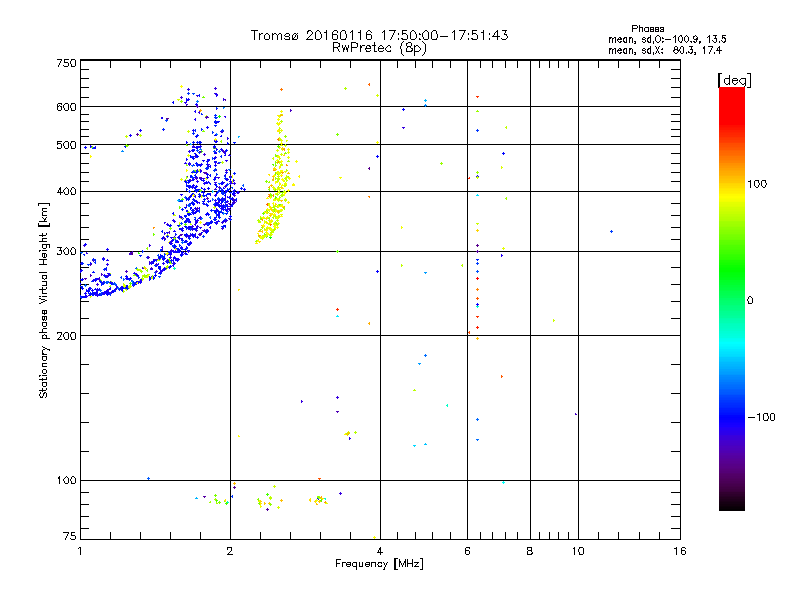Click the blue -100 region of colorbar

732,417
